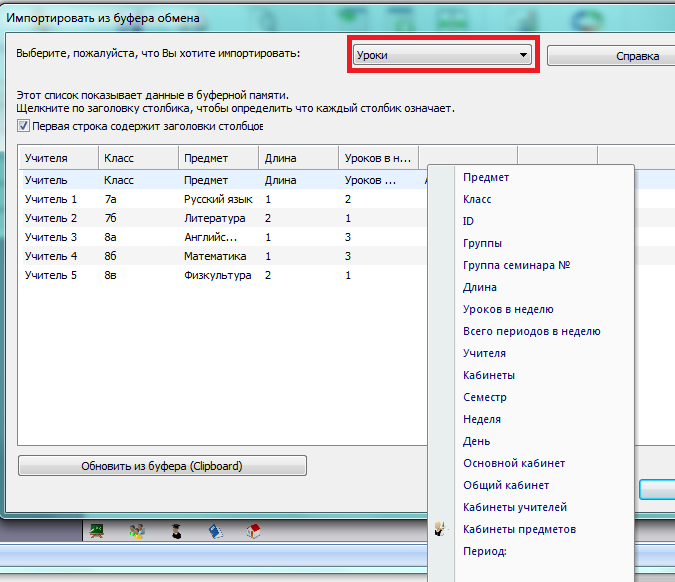Click the 'Уроков в н...' column header
The image size is (675, 582).
point(377,158)
